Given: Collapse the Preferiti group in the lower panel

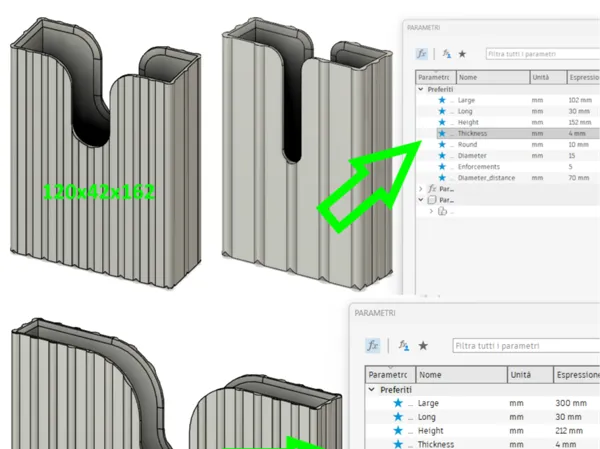Looking at the screenshot, I should pyautogui.click(x=371, y=390).
